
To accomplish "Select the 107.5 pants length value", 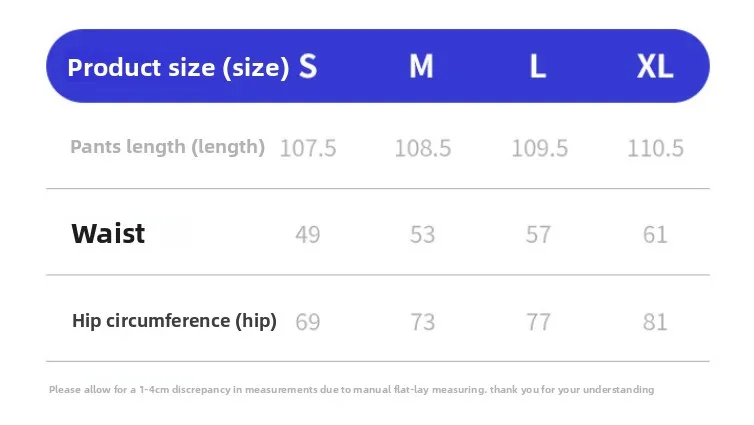I will [308, 148].
